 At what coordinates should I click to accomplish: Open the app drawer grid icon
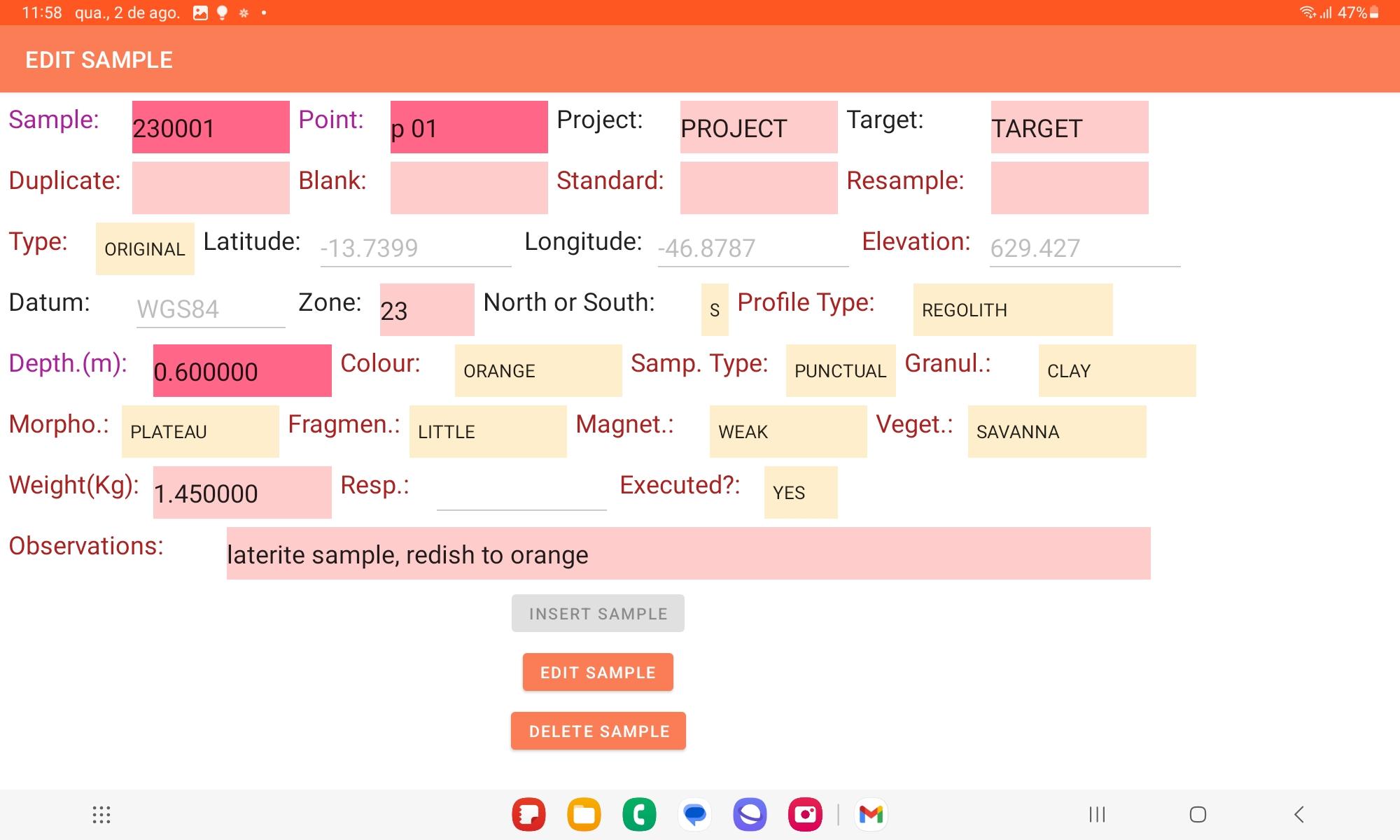(101, 815)
